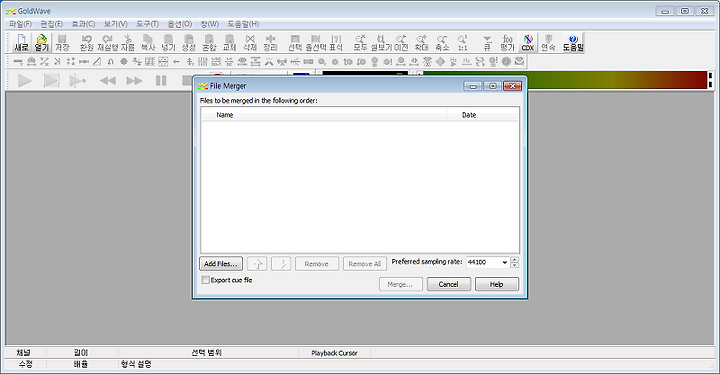
Task: Click the 환원 (Undo) toolbar icon
Action: (86, 43)
